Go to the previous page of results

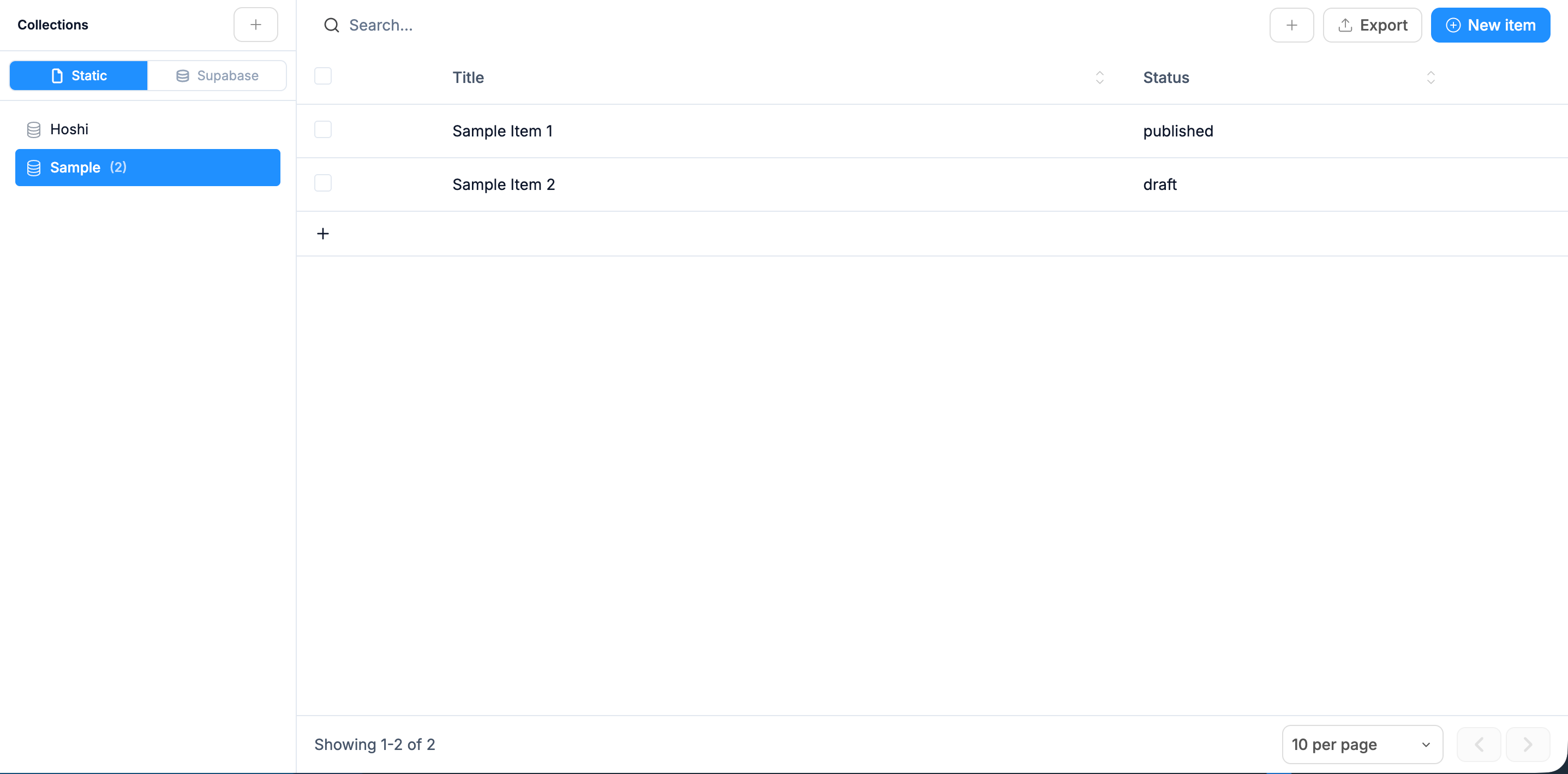coord(1479,744)
